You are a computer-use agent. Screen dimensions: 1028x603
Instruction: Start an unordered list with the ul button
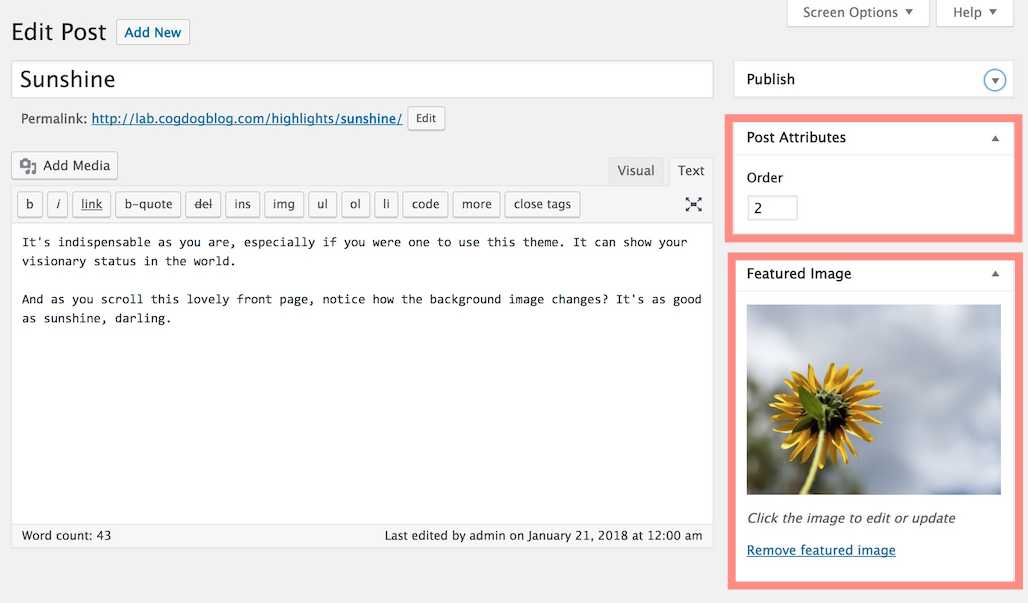(322, 204)
